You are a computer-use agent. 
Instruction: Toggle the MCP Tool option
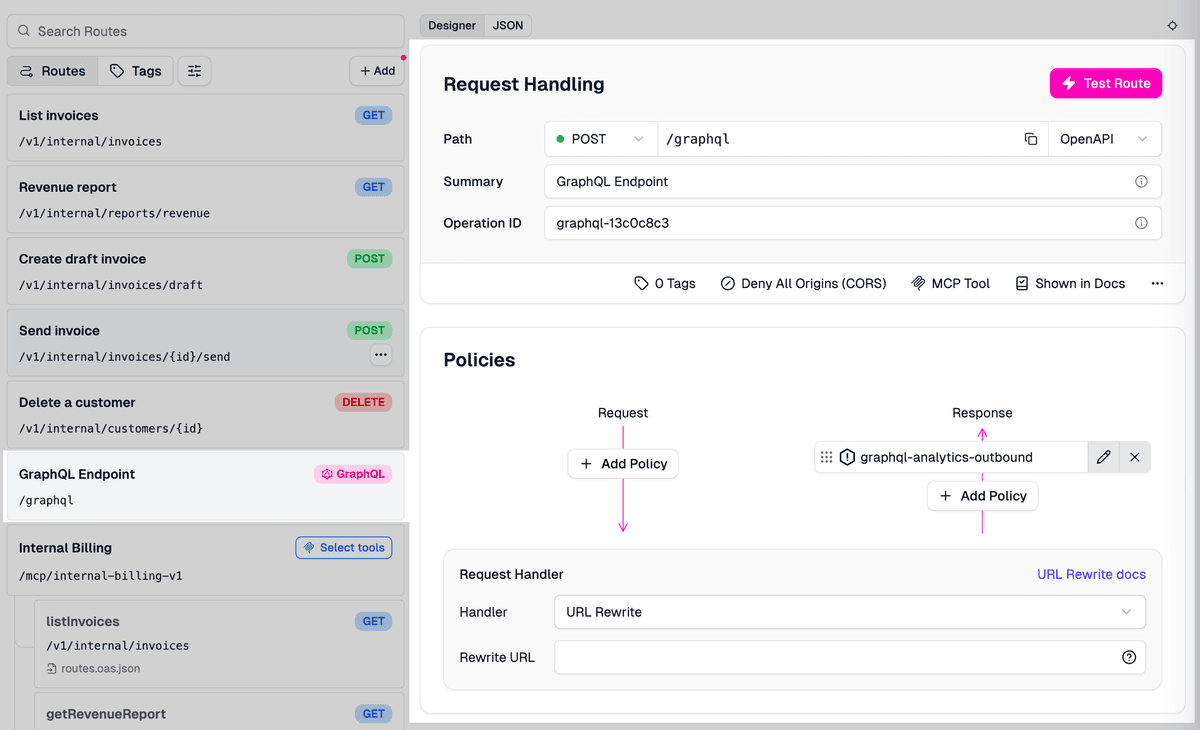(950, 283)
